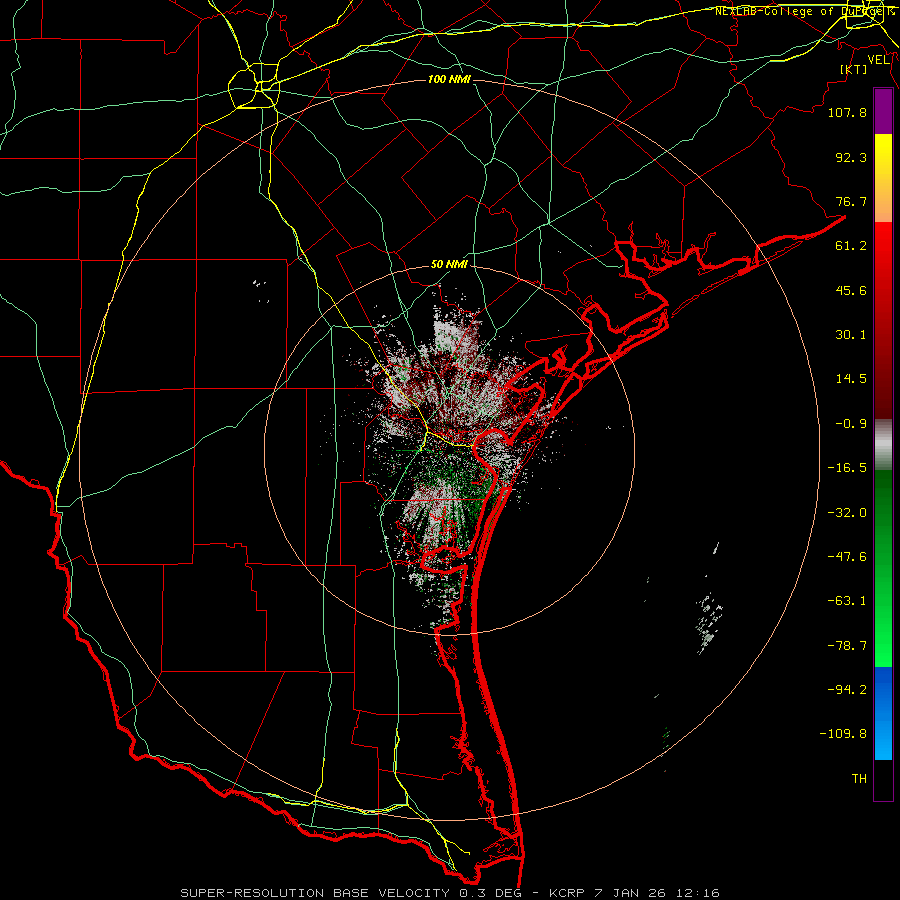Click the yellow highway loop in upper left

coord(253,86)
